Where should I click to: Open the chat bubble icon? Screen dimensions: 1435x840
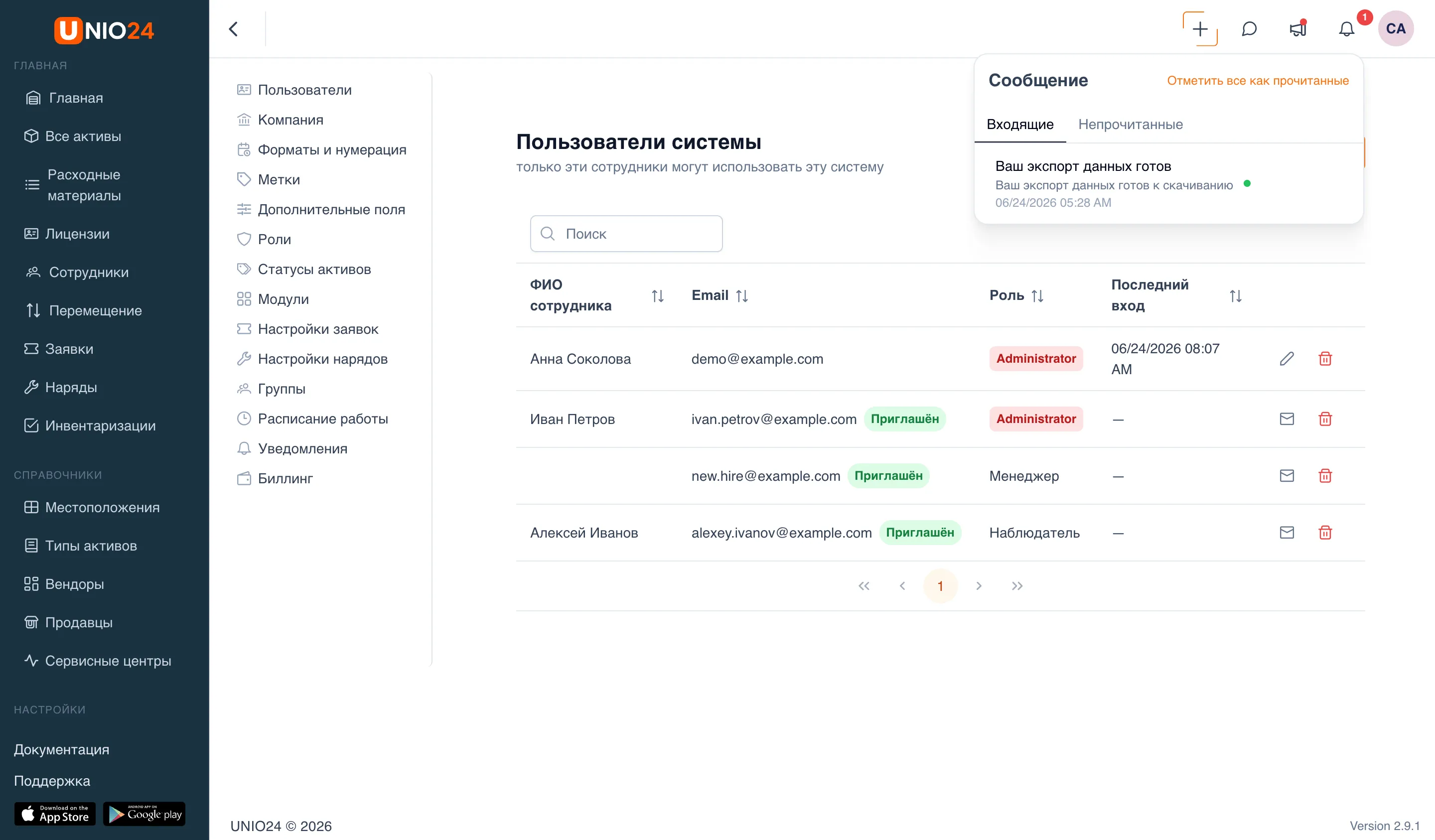[1249, 29]
